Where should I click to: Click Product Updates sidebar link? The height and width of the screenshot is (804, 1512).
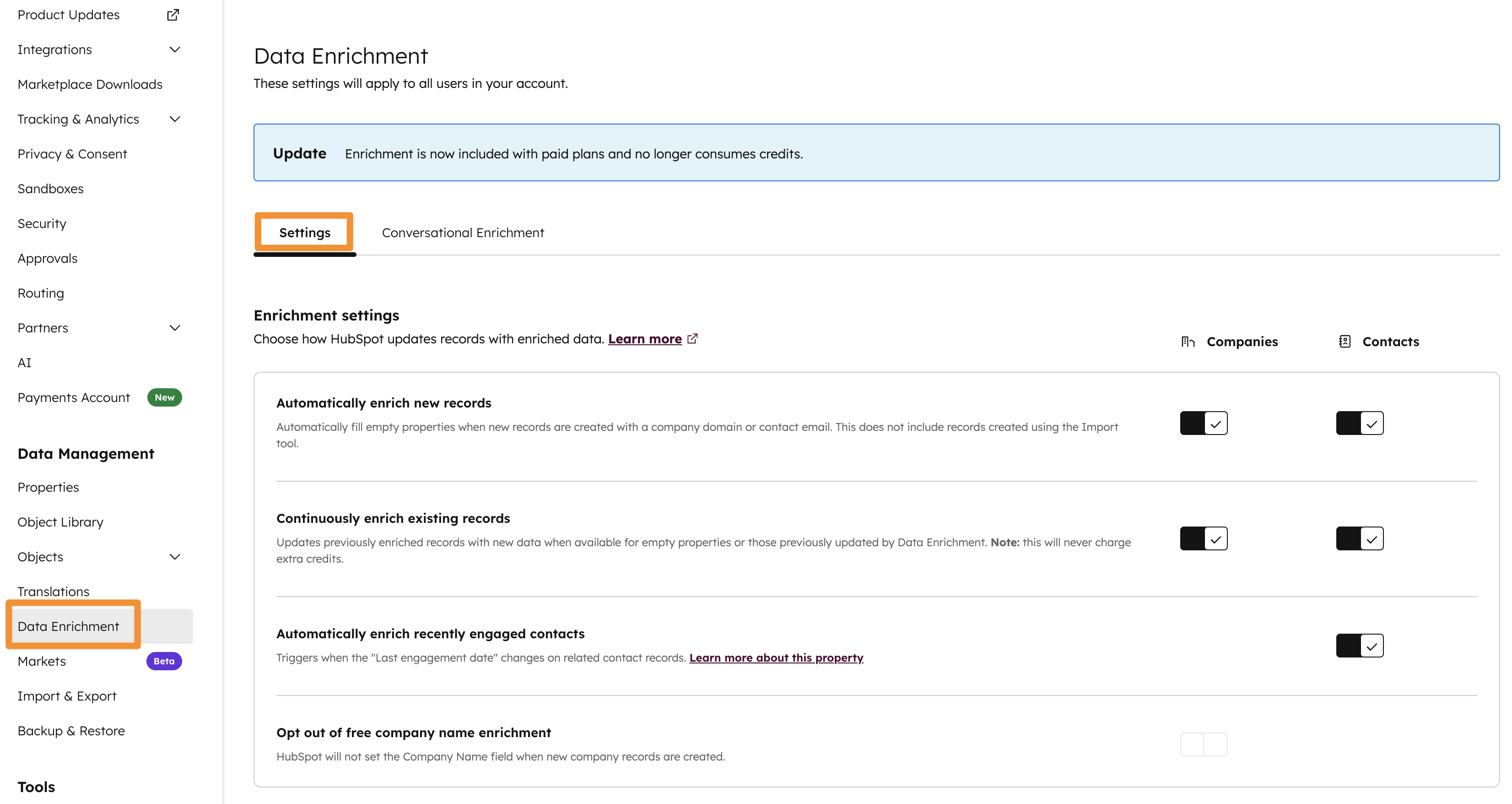coord(68,15)
